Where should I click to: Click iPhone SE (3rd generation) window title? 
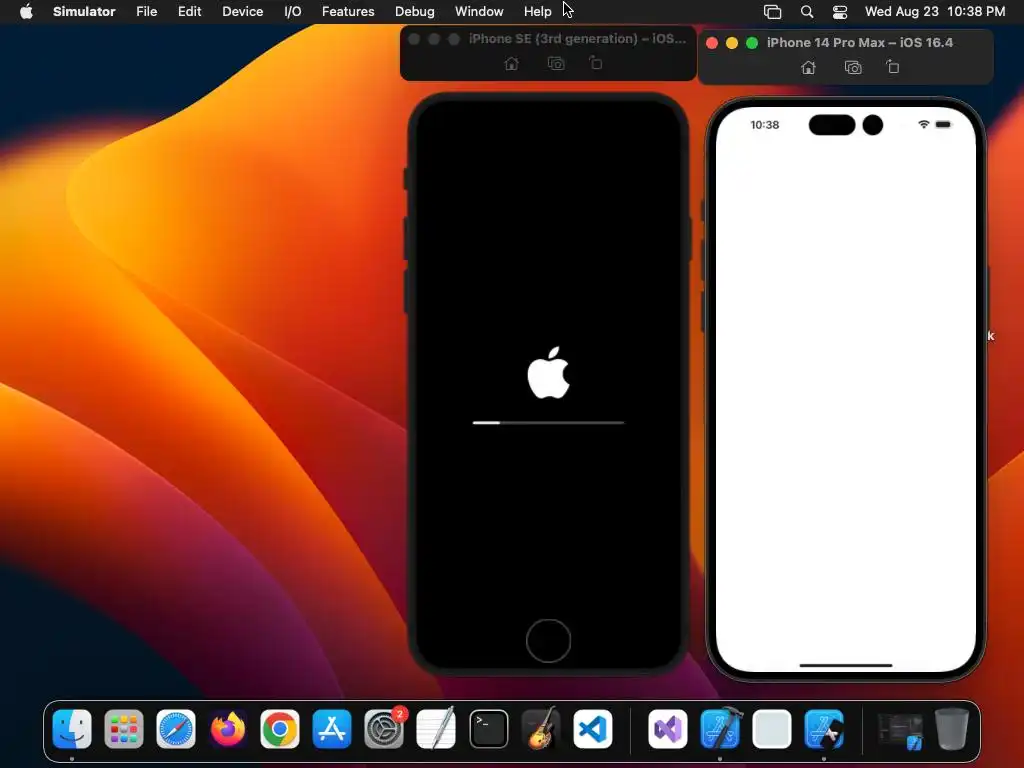[x=577, y=39]
